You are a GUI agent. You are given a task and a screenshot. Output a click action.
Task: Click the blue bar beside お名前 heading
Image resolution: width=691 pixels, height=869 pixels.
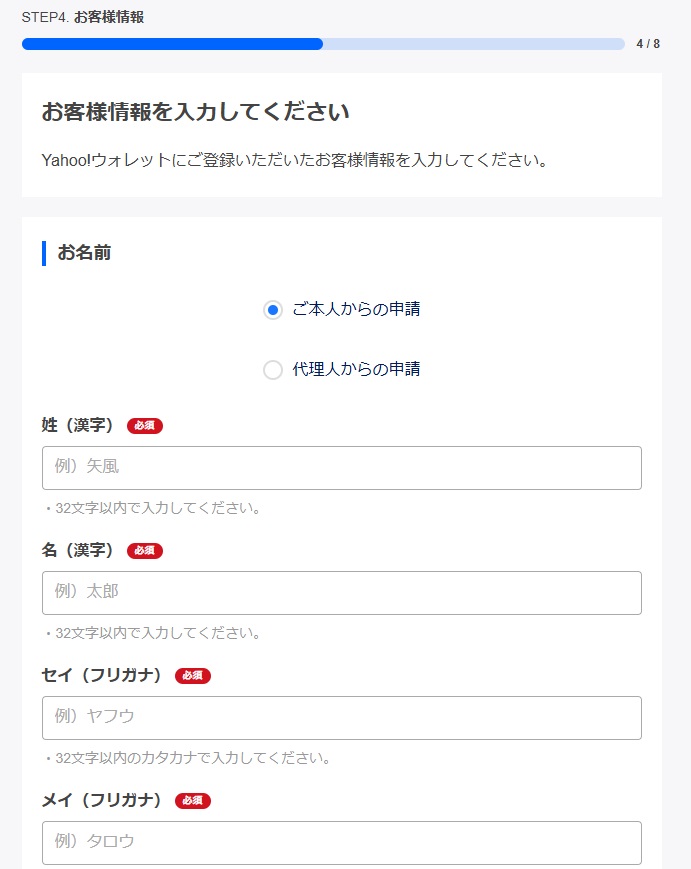click(x=43, y=253)
